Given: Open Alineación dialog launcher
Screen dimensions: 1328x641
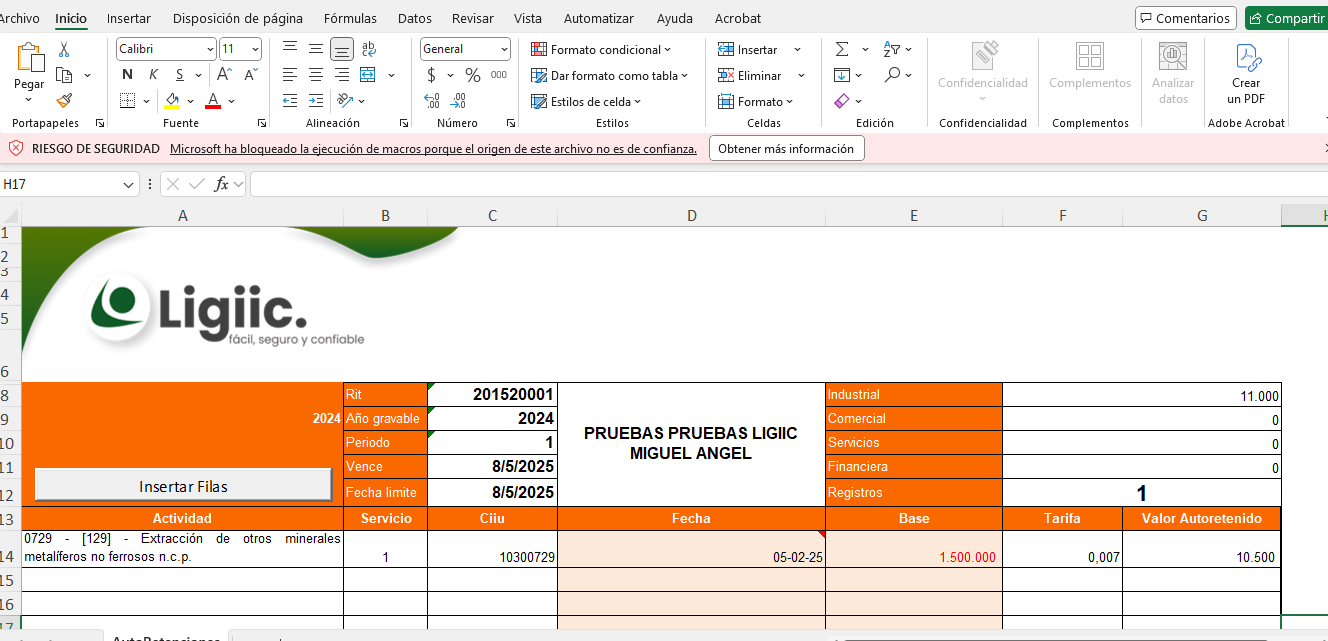Looking at the screenshot, I should pyautogui.click(x=404, y=123).
